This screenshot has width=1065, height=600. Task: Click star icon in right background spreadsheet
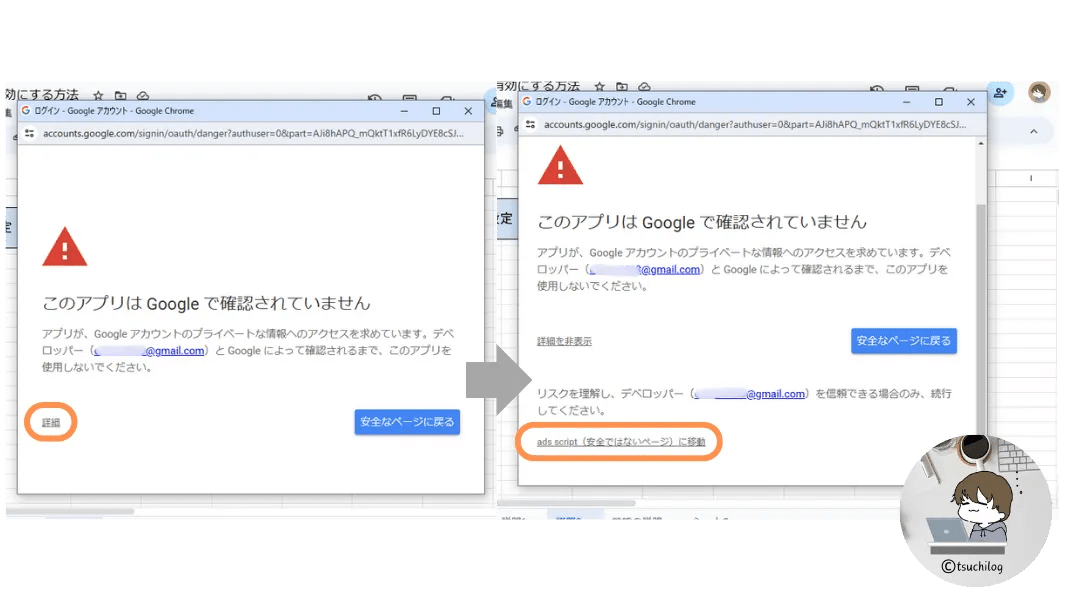pyautogui.click(x=599, y=87)
